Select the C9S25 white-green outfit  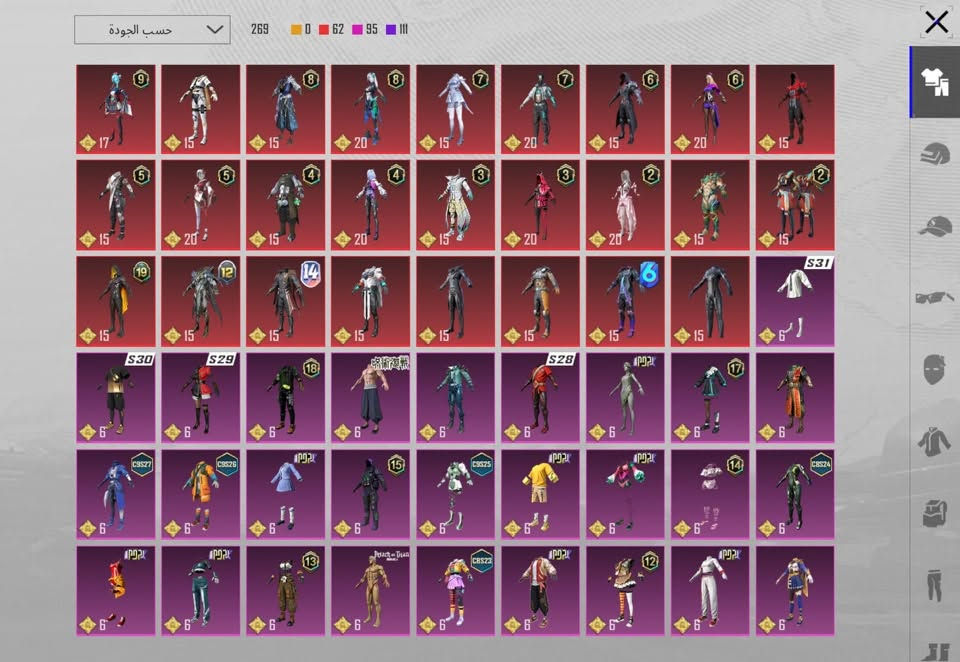point(456,494)
